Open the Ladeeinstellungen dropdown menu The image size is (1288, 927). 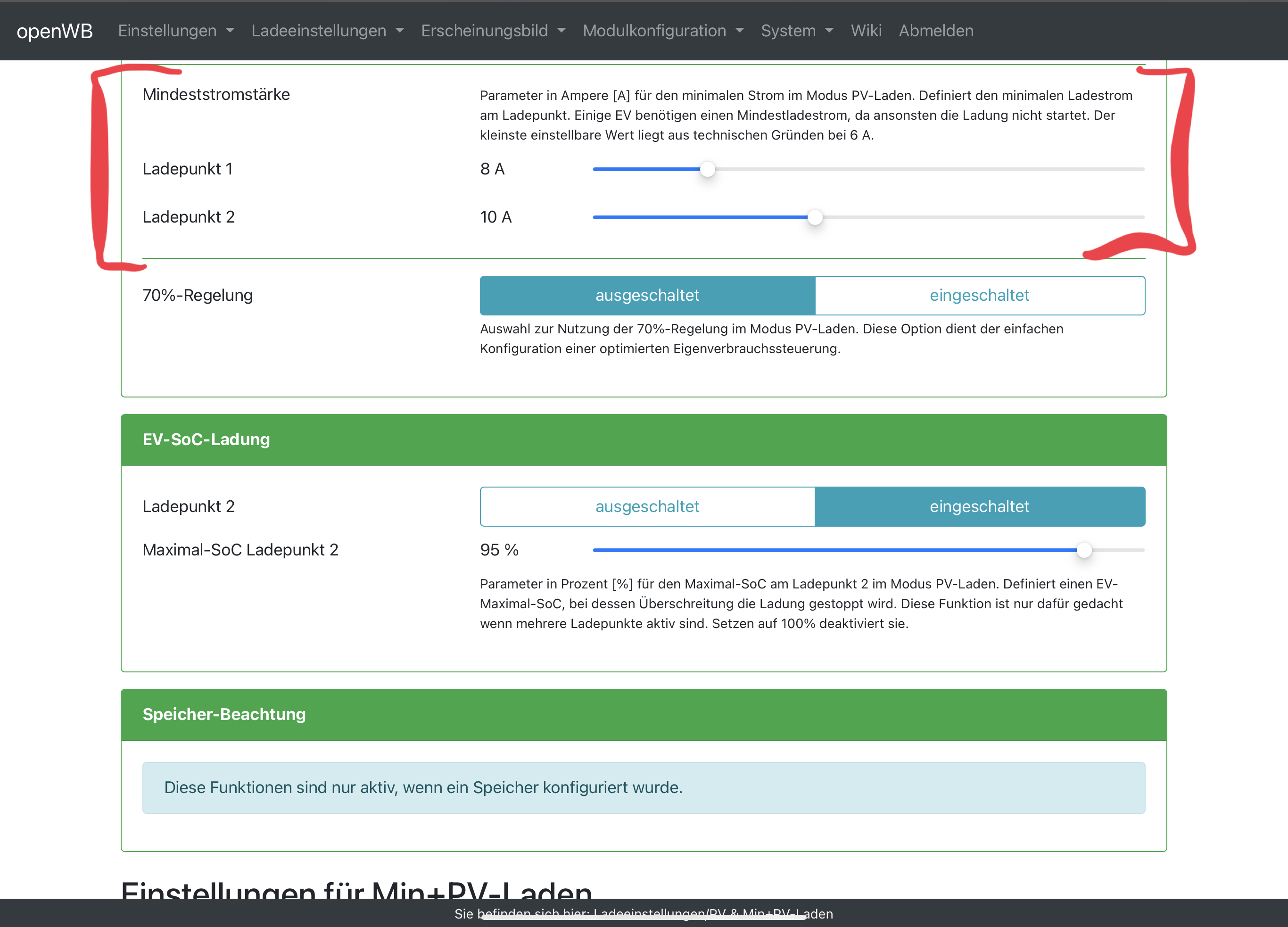pyautogui.click(x=328, y=31)
